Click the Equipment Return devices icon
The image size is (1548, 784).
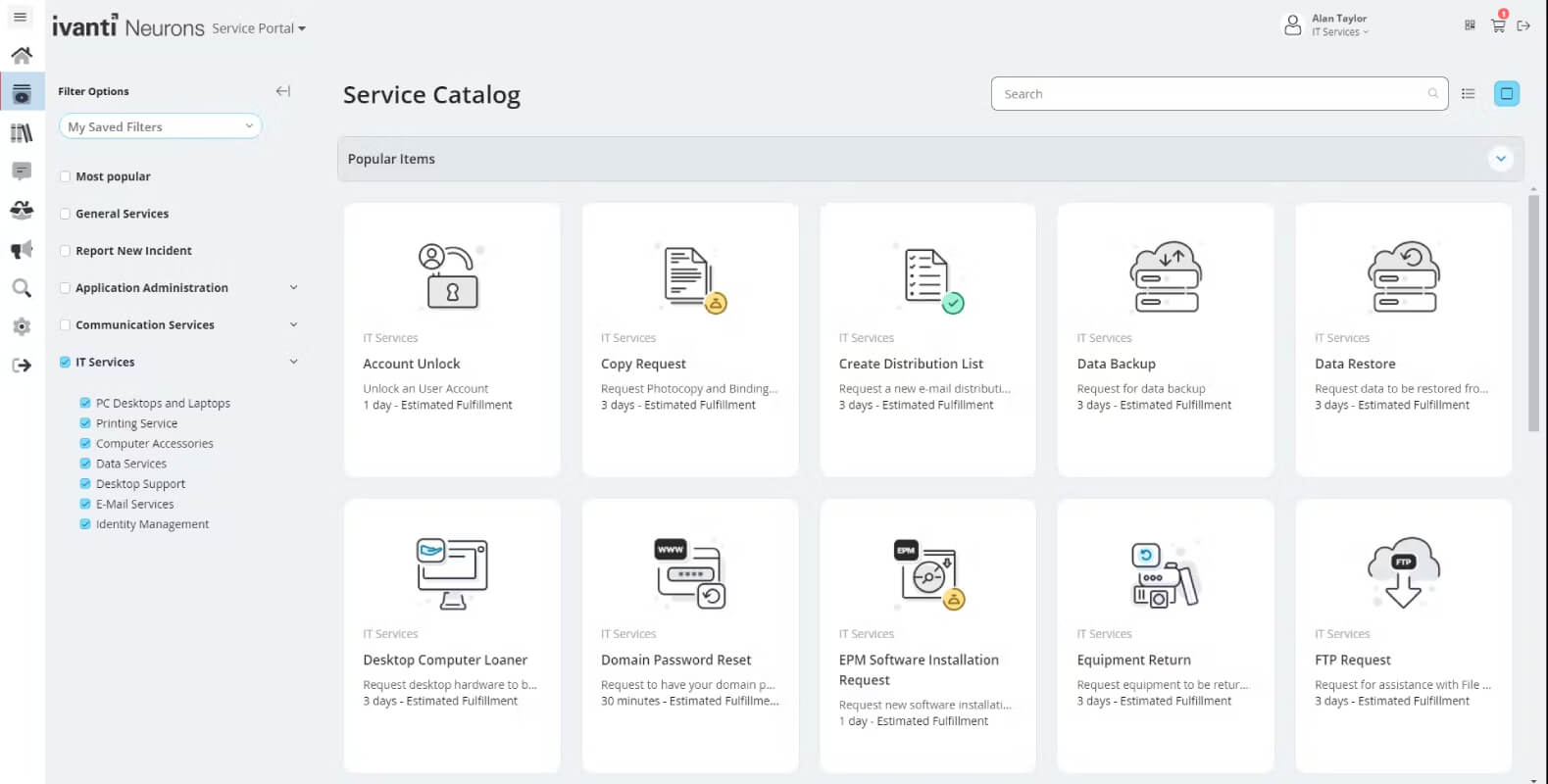pos(1166,574)
